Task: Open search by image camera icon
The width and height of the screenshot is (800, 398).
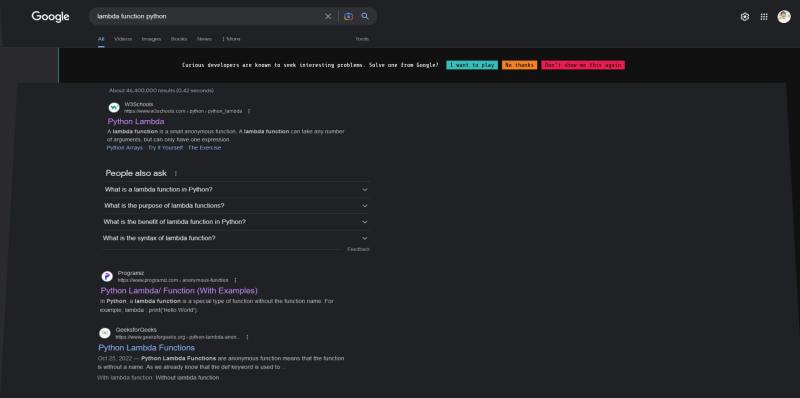Action: tap(348, 16)
